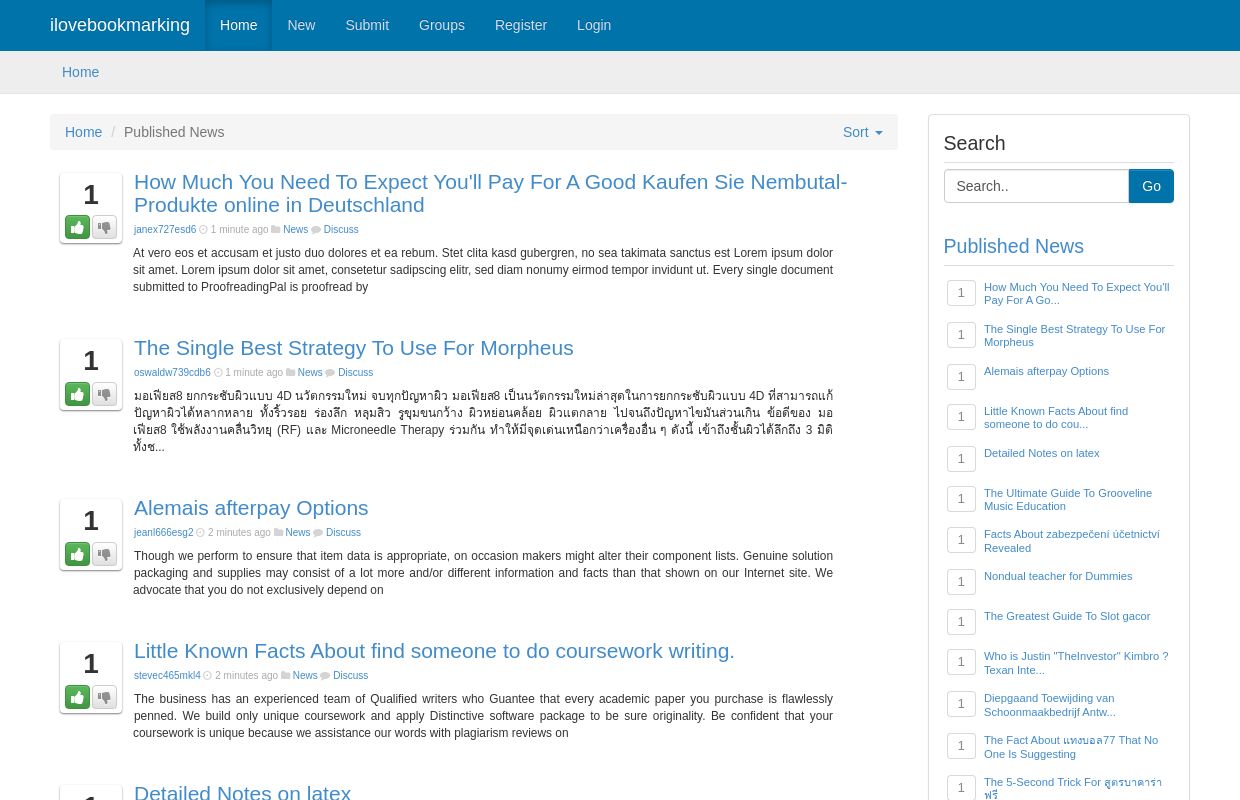Select the Home breadcrumb link

tap(84, 132)
